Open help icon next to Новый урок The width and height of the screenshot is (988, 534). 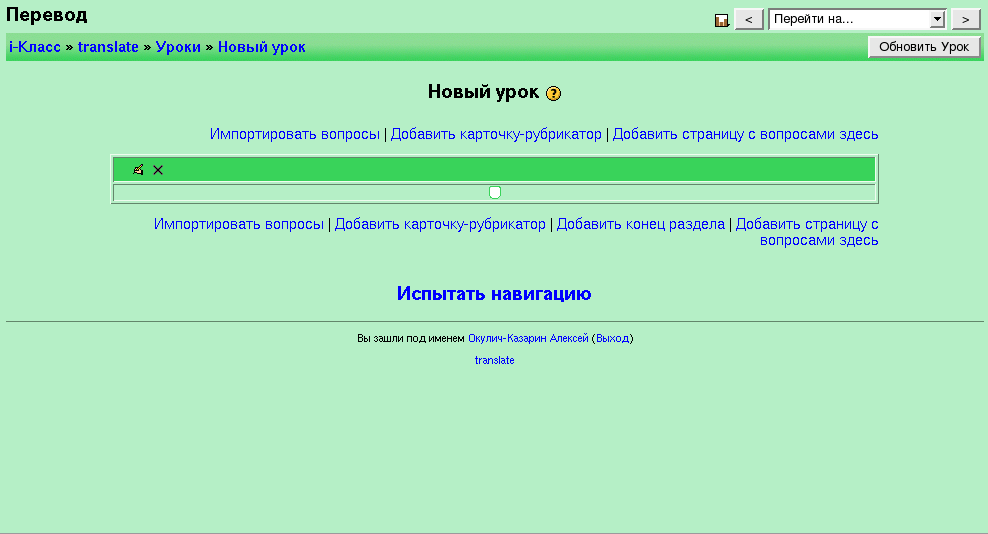click(554, 93)
